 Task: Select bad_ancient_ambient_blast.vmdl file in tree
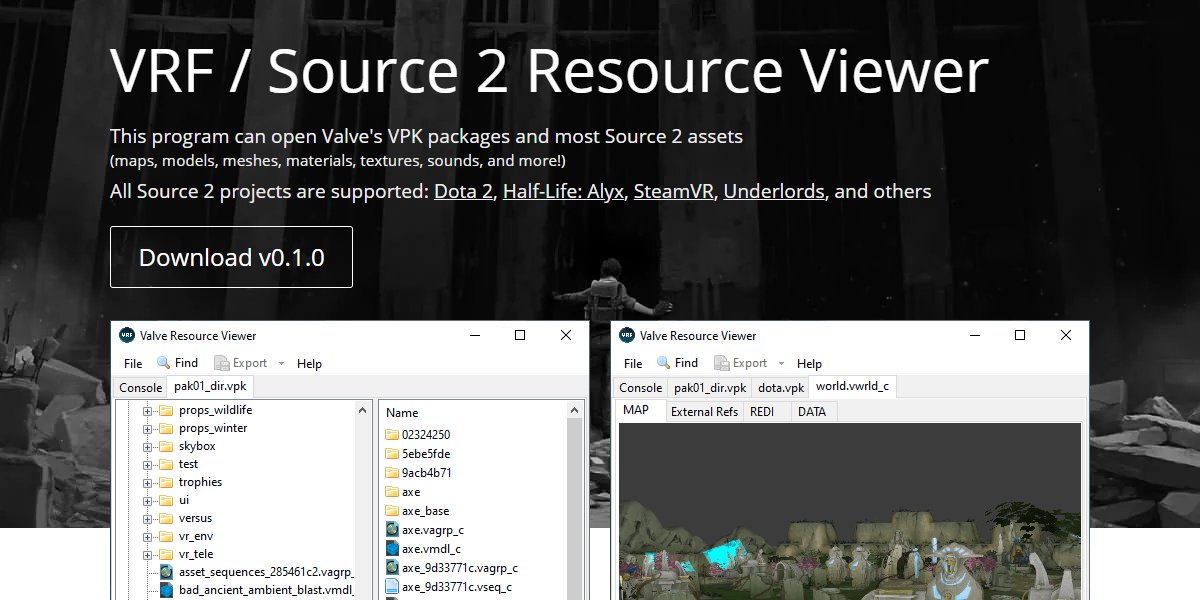(266, 590)
